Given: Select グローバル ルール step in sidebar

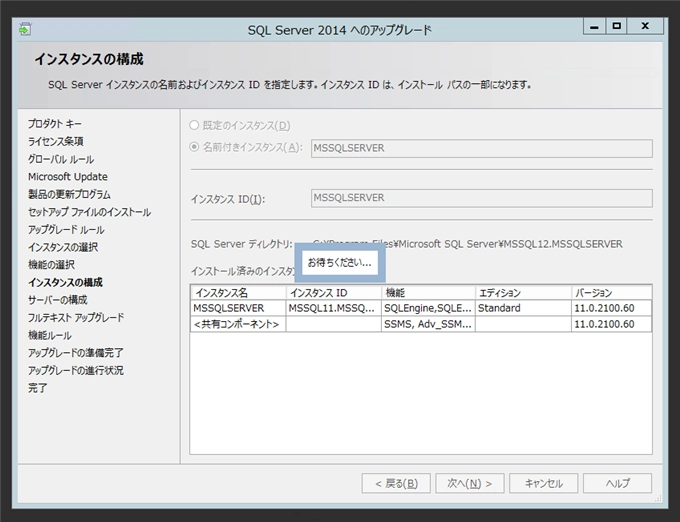Looking at the screenshot, I should 61,159.
